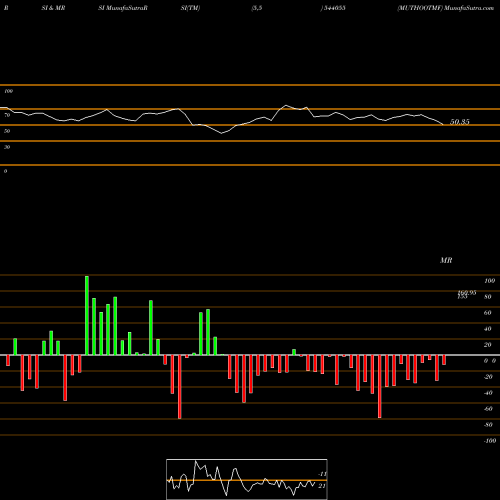Click the tallest green MR histogram bar

87,315
